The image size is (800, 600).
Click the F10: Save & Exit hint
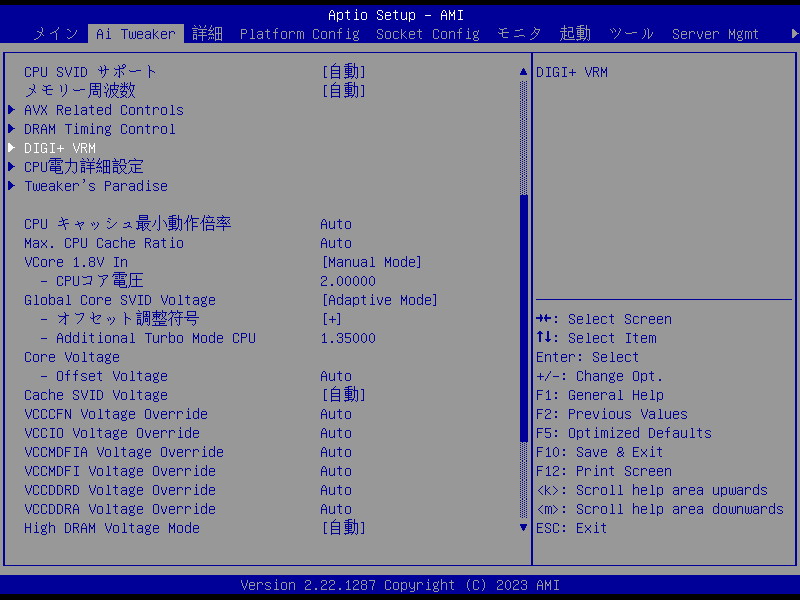tap(599, 453)
